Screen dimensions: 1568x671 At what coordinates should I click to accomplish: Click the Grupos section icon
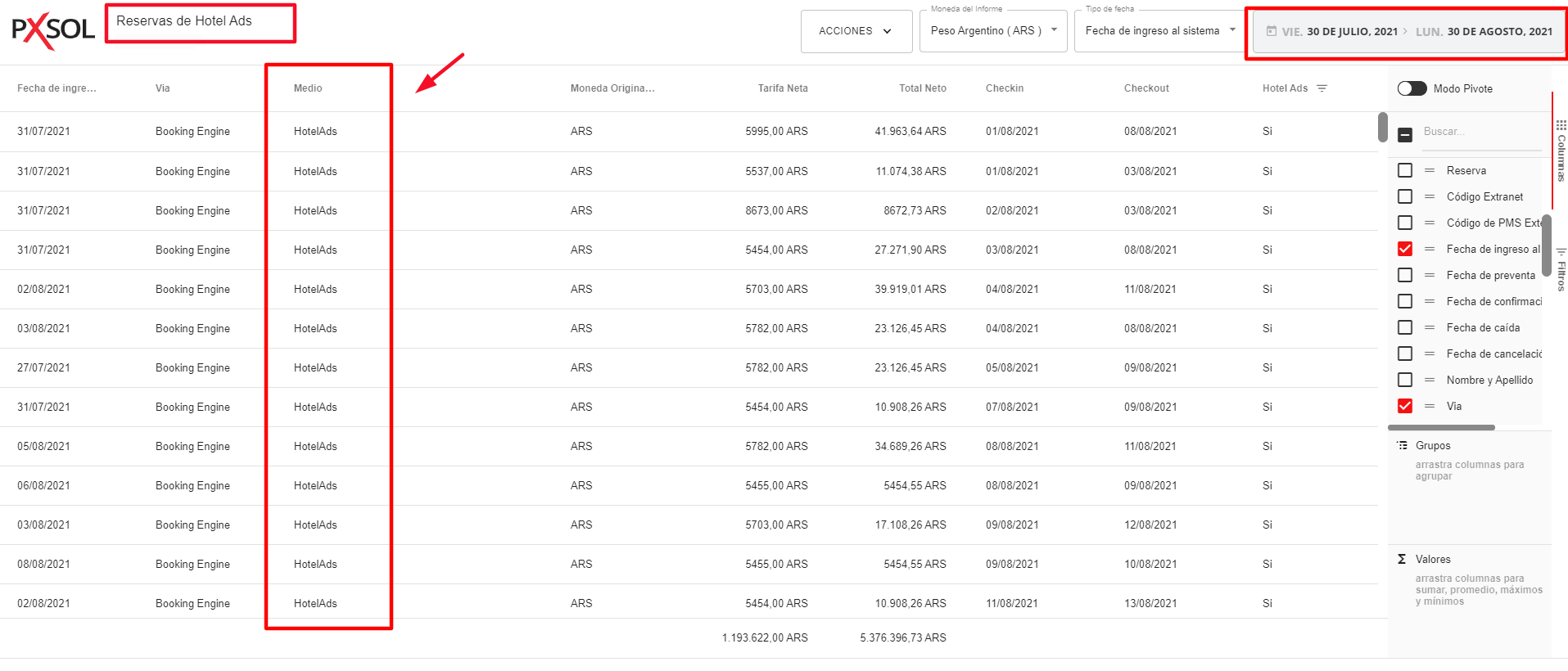1402,445
